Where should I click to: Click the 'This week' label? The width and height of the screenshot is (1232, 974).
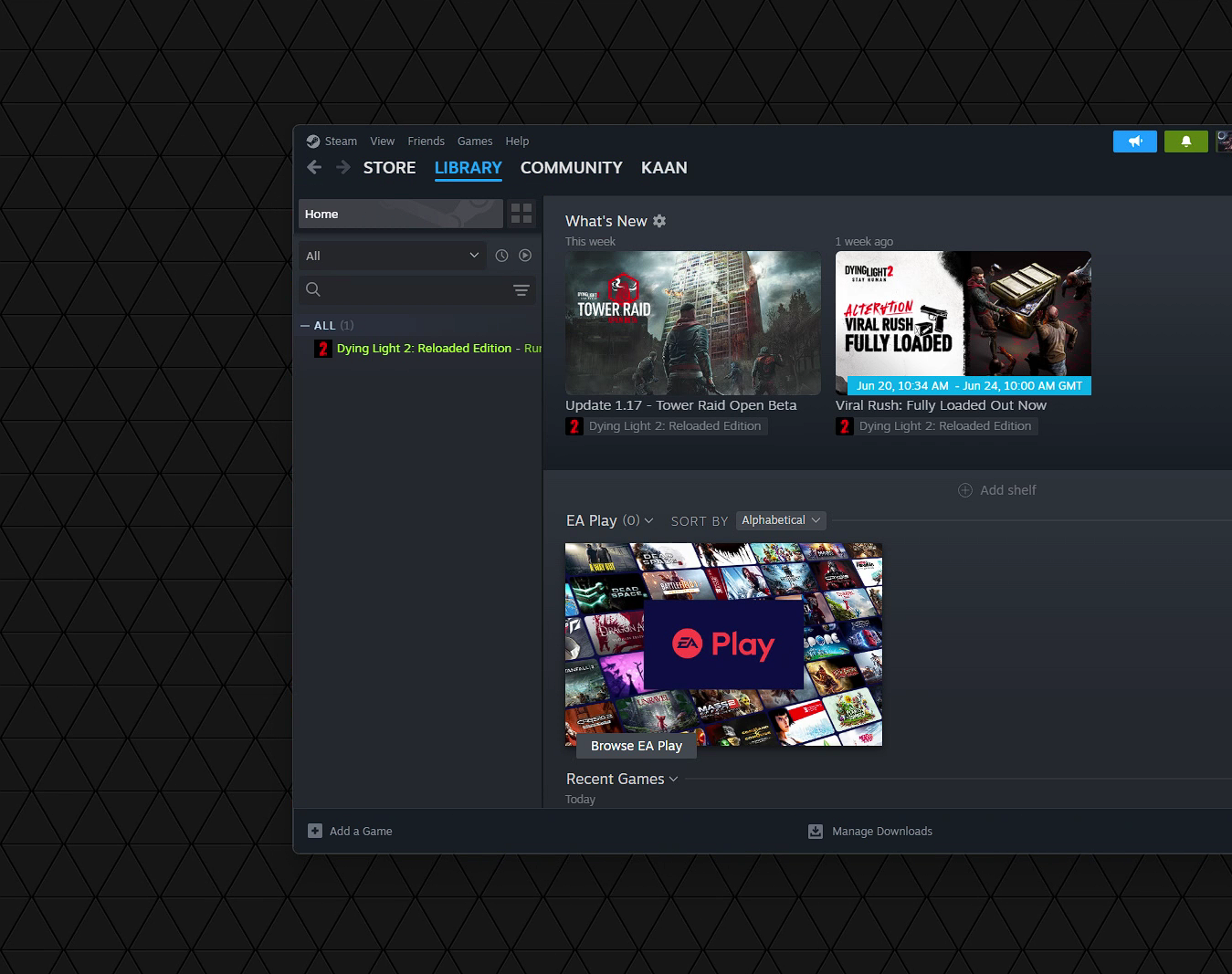coord(590,242)
